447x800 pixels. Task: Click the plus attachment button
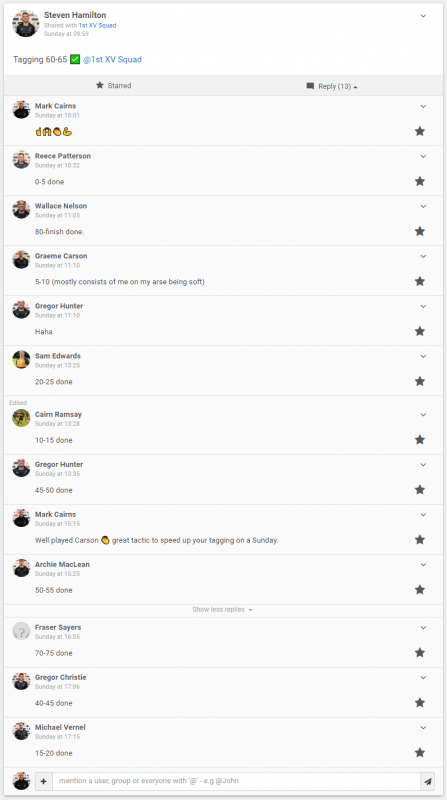[x=43, y=781]
